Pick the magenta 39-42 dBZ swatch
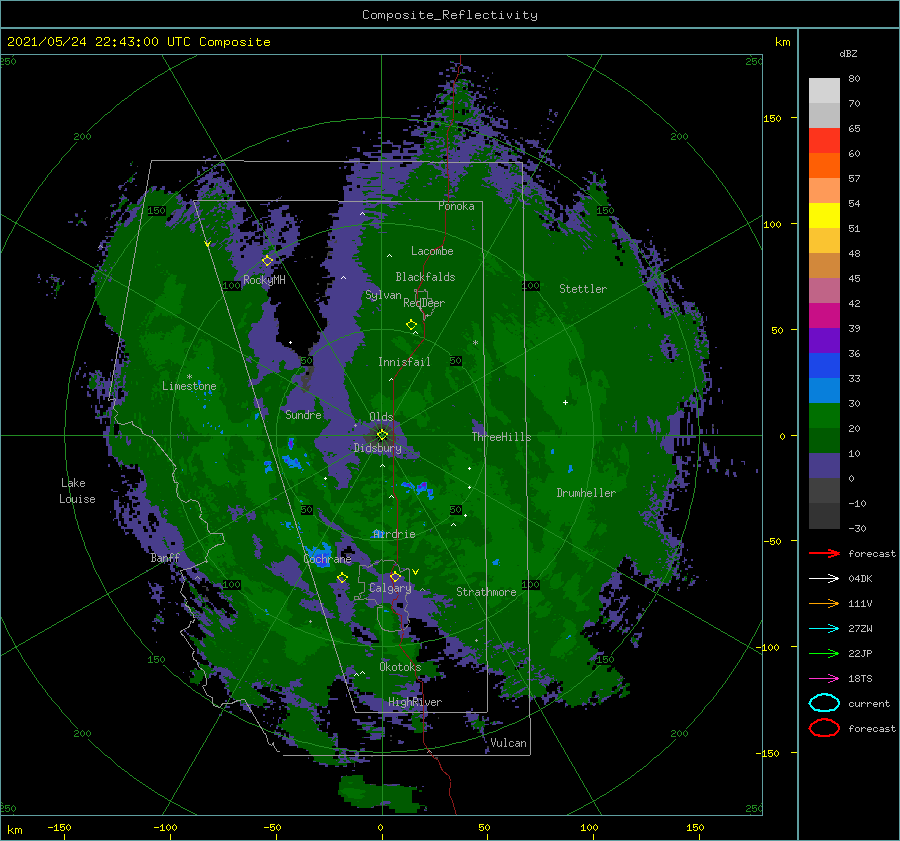 point(824,315)
